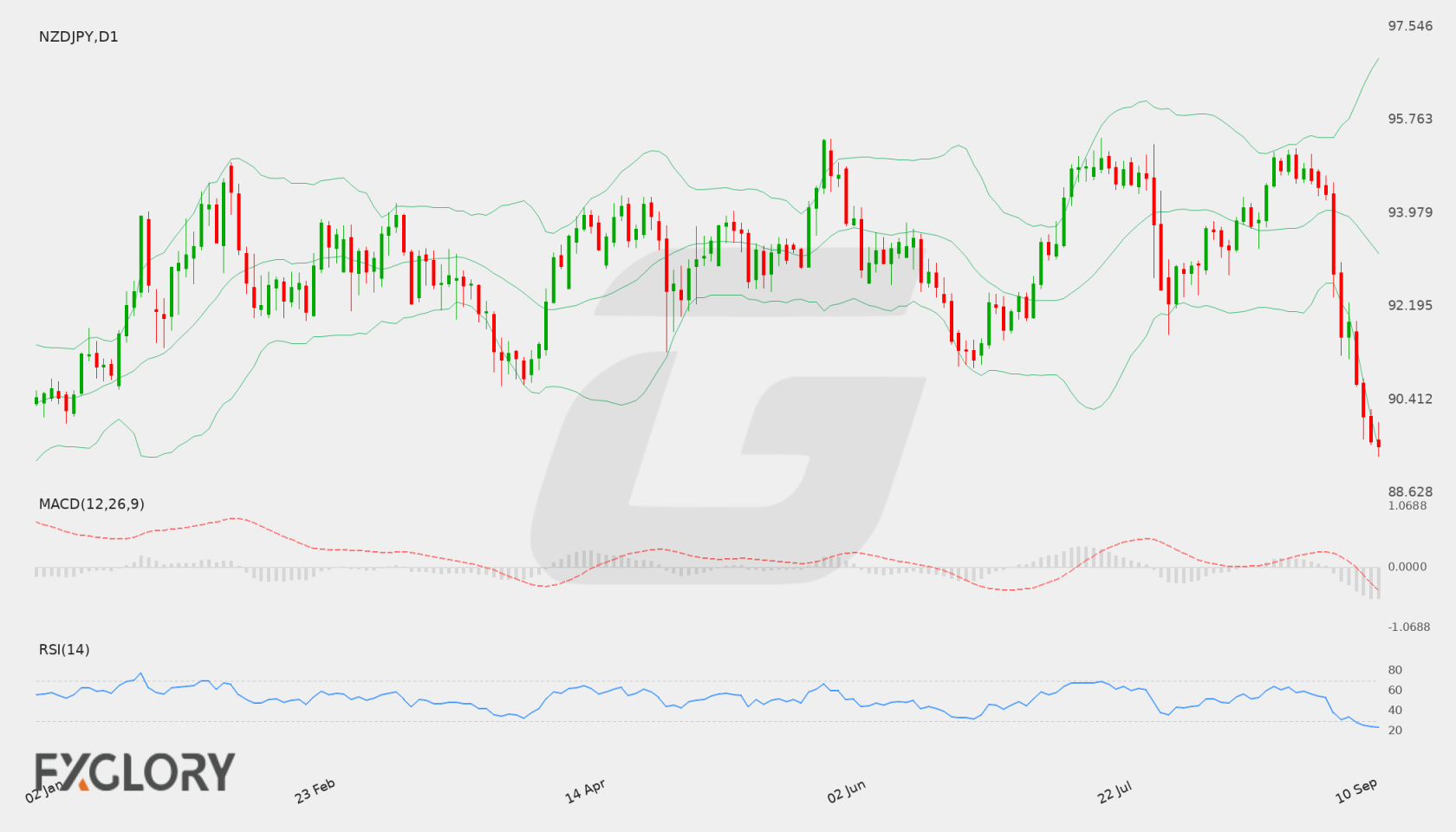Click the RSI(14) indicator label
The width and height of the screenshot is (1456, 832).
(x=64, y=649)
